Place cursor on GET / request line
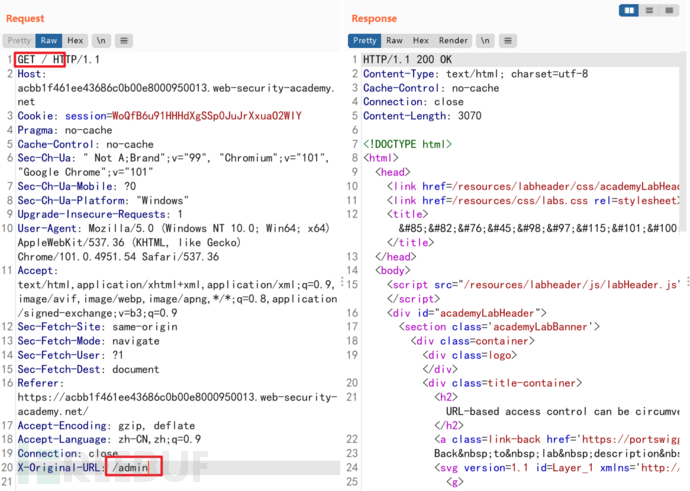 click(40, 60)
